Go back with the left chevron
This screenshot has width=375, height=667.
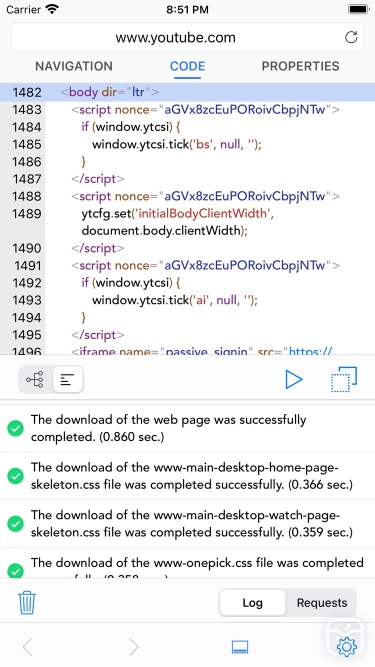(x=27, y=647)
